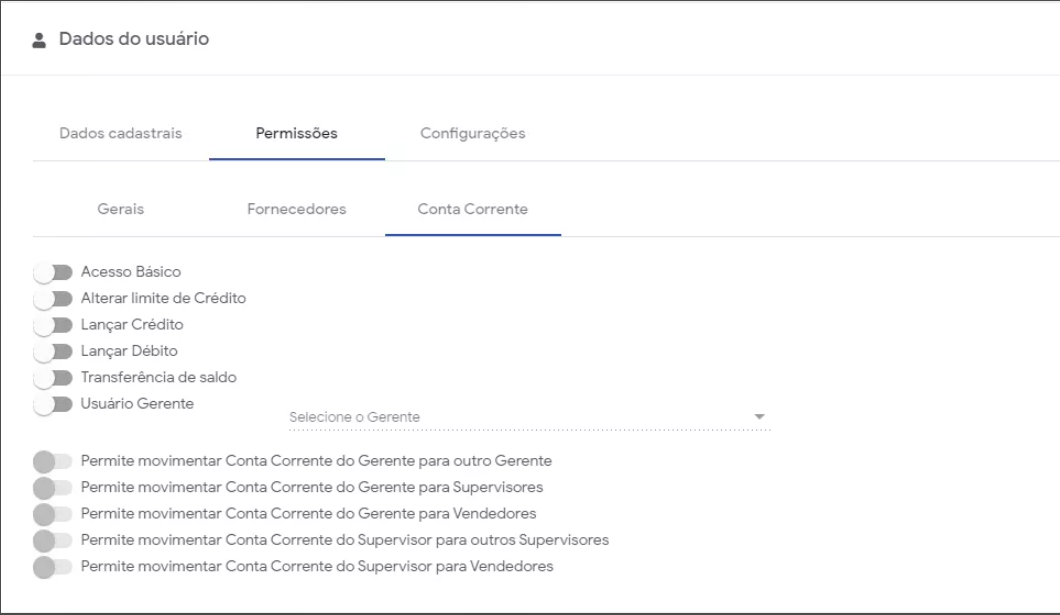Image resolution: width=1060 pixels, height=615 pixels.
Task: Select the Gerais sub-tab
Action: [120, 210]
